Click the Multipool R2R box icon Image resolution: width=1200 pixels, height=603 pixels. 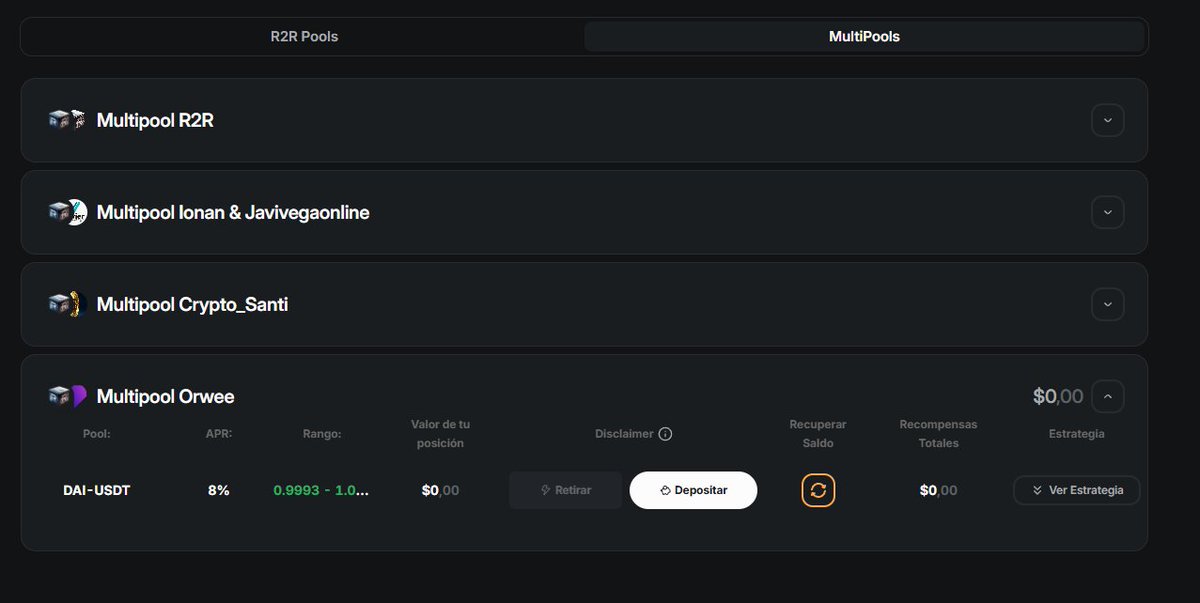click(x=59, y=120)
